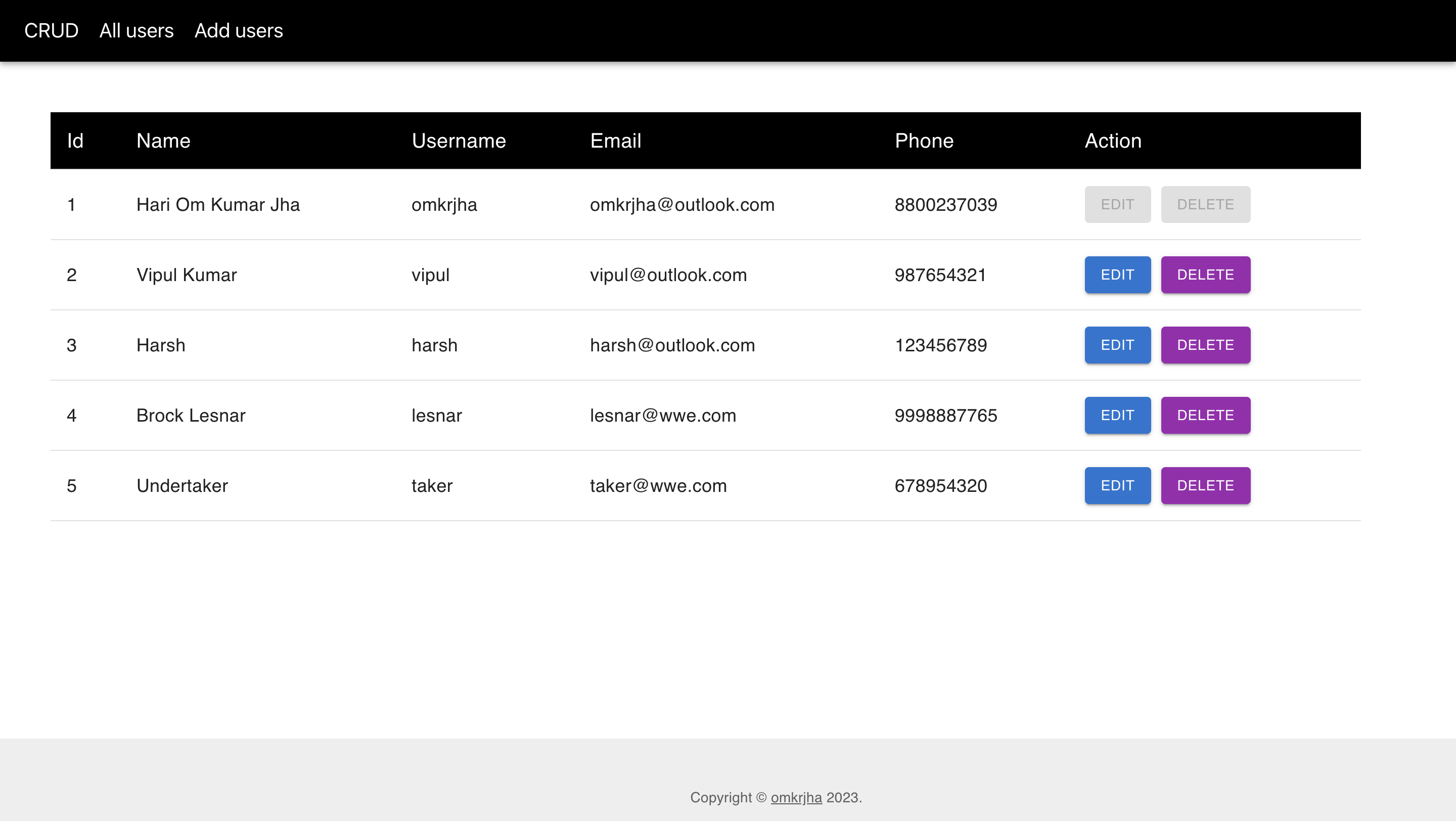
Task: Click Delete for Hari Om Kumar Jha
Action: [1206, 204]
